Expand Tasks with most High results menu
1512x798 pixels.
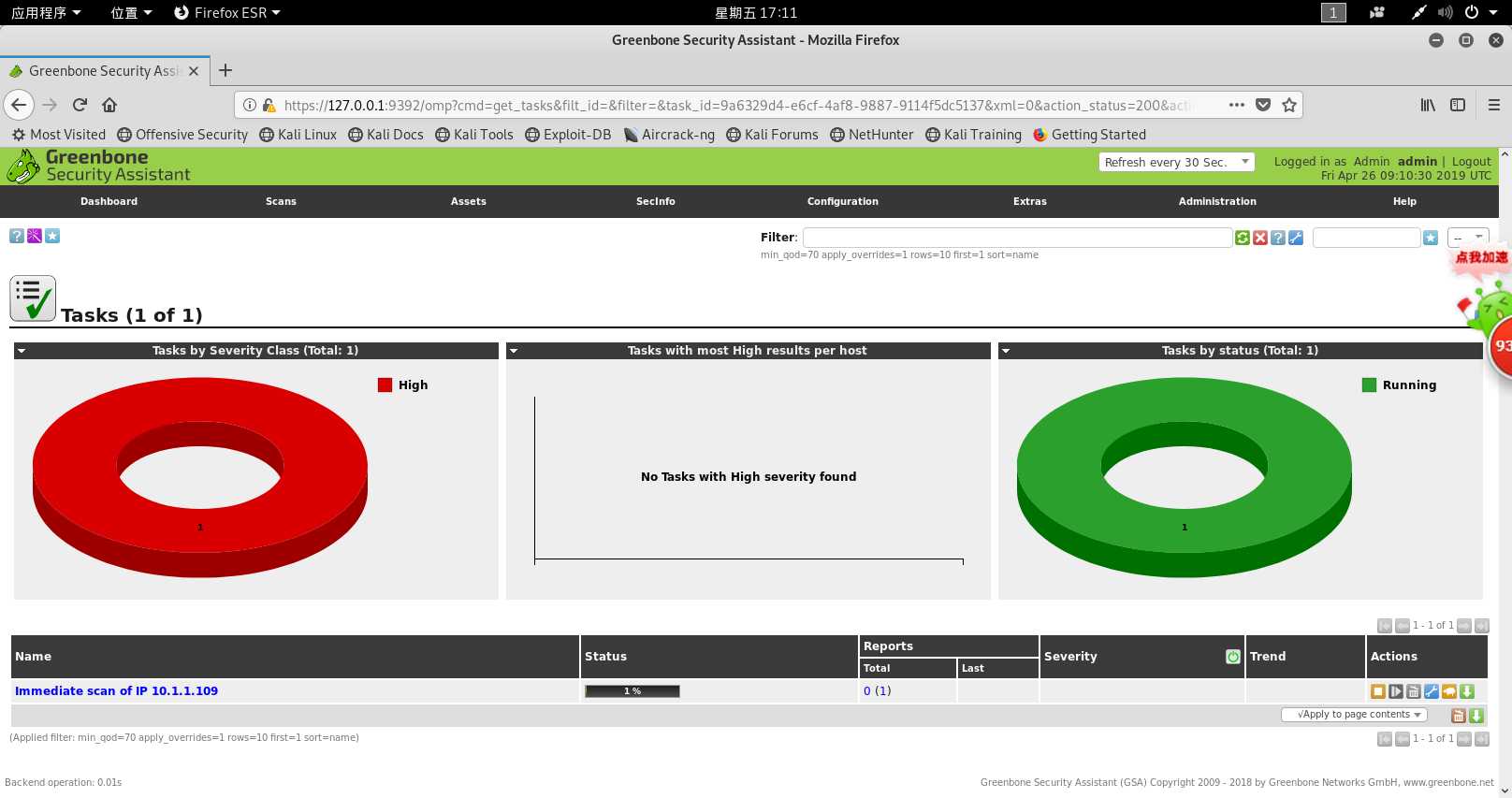513,351
